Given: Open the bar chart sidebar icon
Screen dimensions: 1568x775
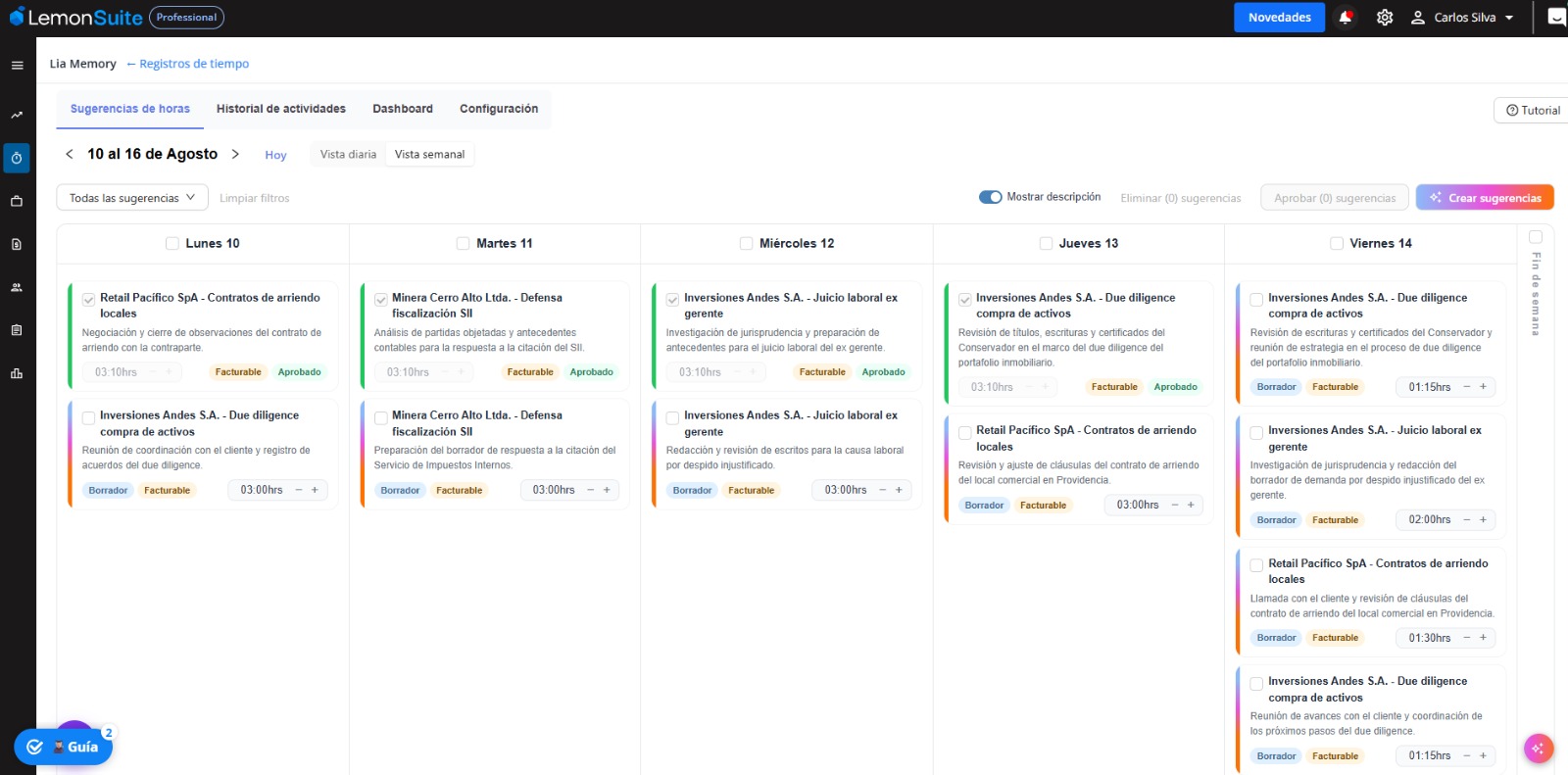Looking at the screenshot, I should click(x=17, y=373).
